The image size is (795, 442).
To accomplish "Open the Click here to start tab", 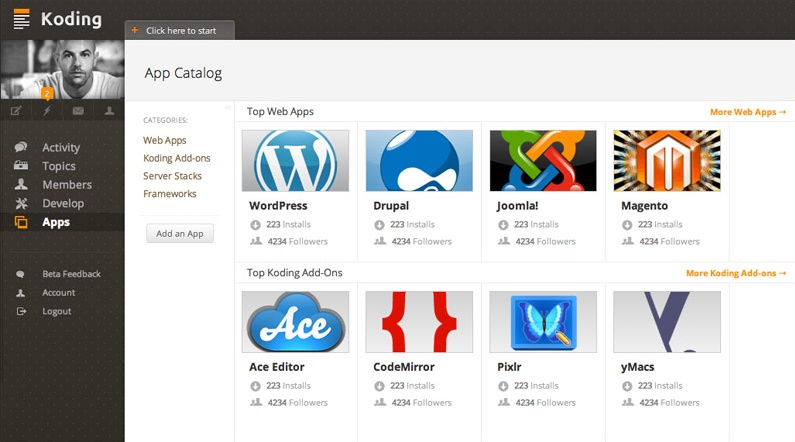I will pos(179,30).
